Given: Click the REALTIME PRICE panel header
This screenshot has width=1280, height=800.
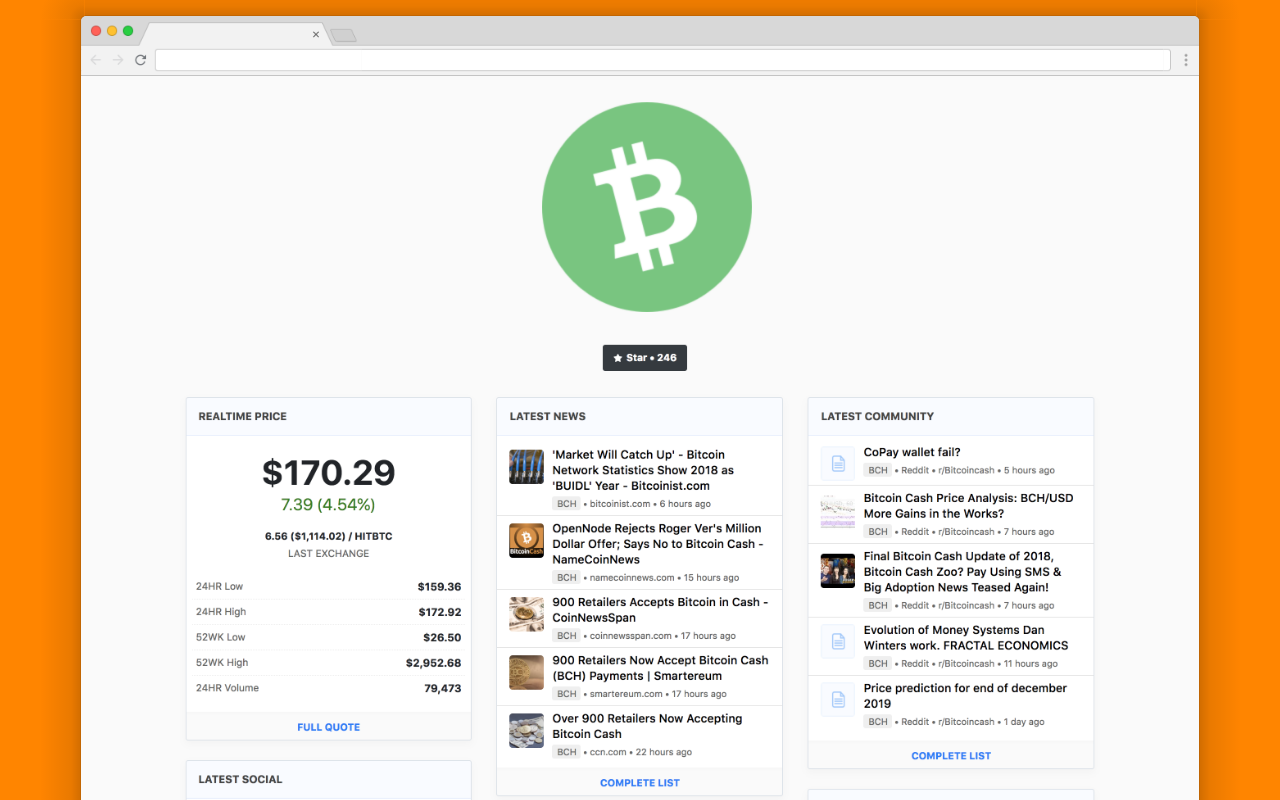Looking at the screenshot, I should coord(328,416).
